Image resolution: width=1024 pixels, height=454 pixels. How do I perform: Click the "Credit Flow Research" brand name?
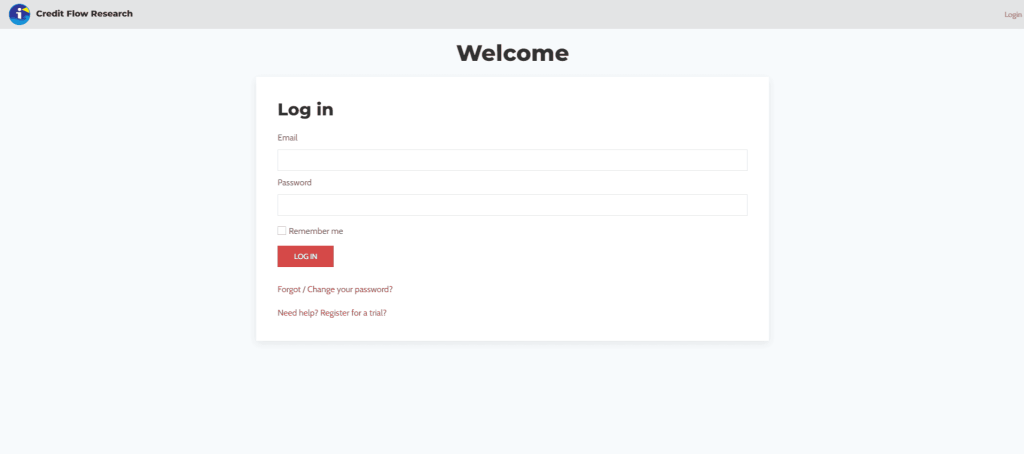click(84, 14)
